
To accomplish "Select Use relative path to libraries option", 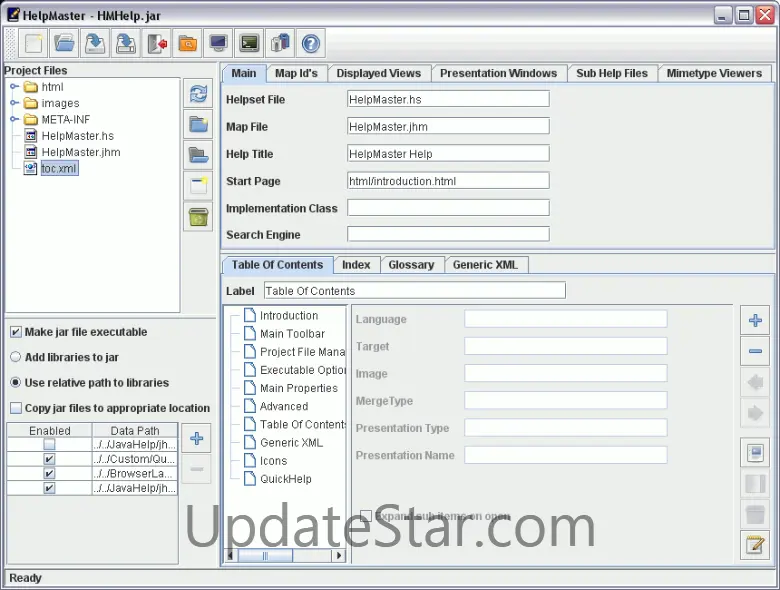I will [x=16, y=383].
